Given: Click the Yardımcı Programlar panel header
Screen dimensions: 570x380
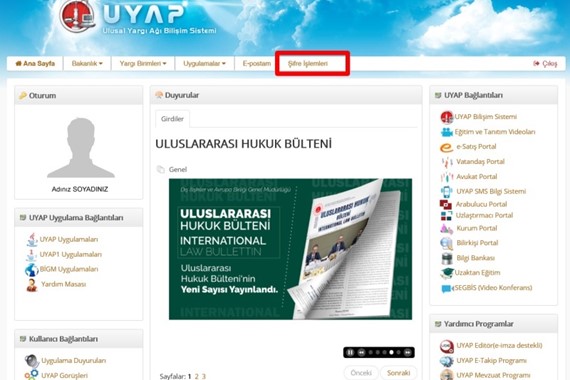Looking at the screenshot, I should tap(493, 324).
